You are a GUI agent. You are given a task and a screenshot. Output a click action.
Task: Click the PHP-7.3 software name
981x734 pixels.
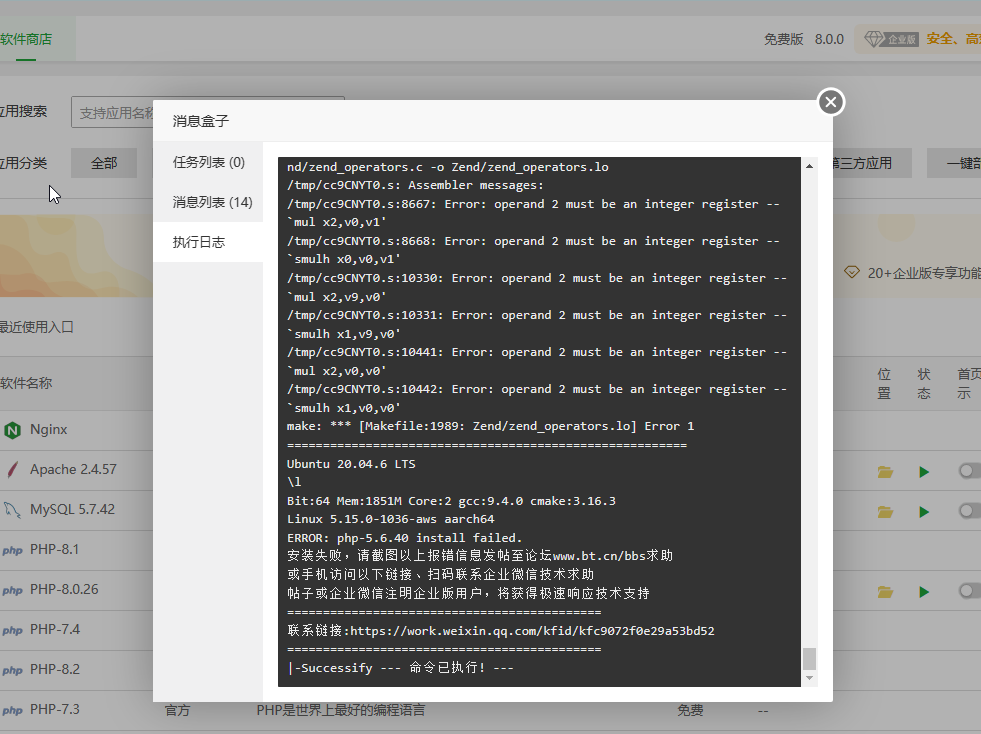coord(55,710)
